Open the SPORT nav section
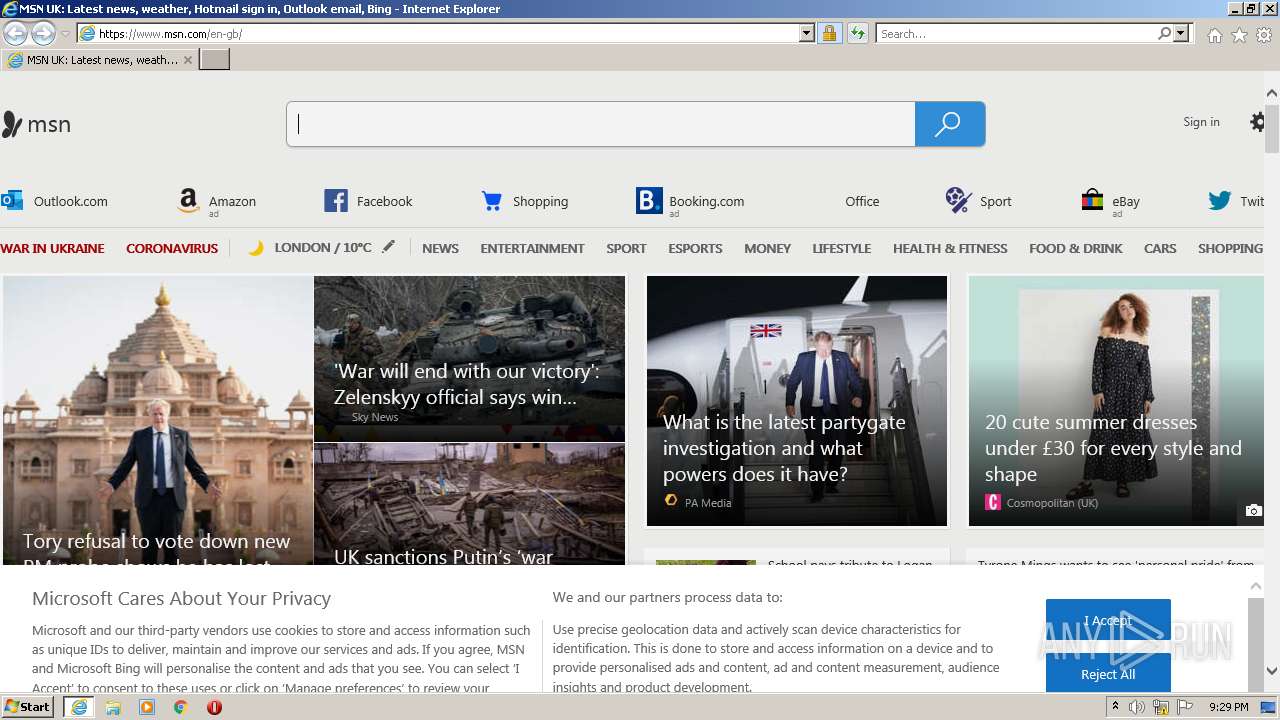The width and height of the screenshot is (1280, 720). pyautogui.click(x=626, y=248)
